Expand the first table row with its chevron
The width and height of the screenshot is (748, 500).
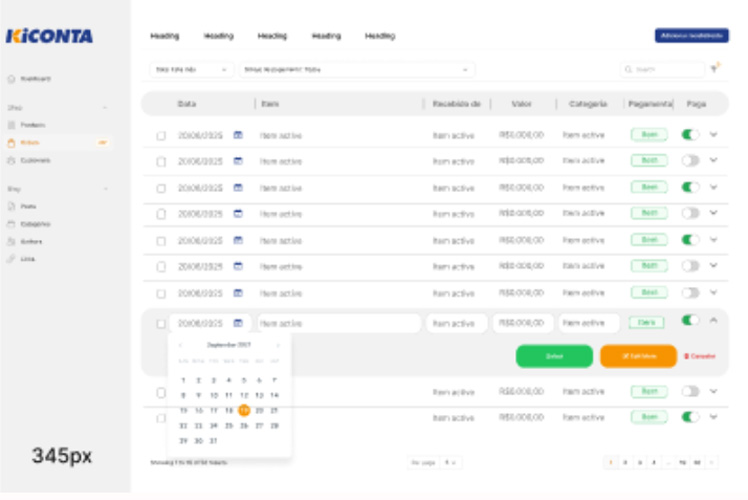(713, 134)
